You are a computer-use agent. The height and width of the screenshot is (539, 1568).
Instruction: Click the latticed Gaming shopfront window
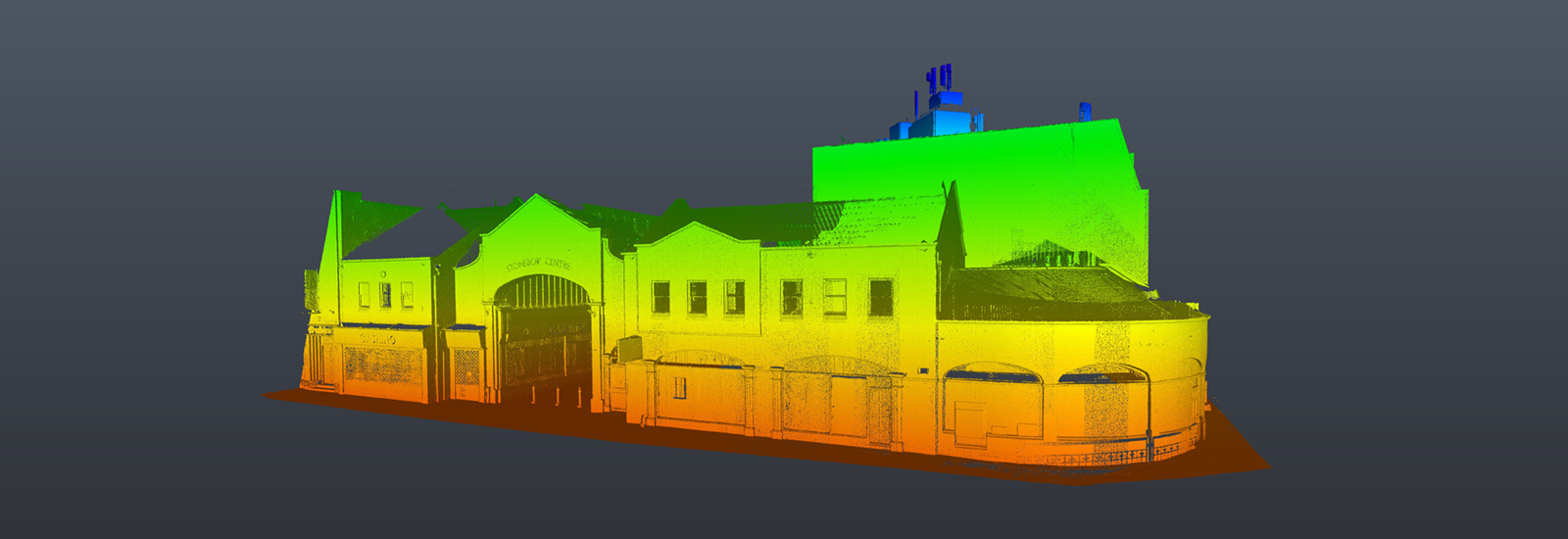(x=382, y=366)
